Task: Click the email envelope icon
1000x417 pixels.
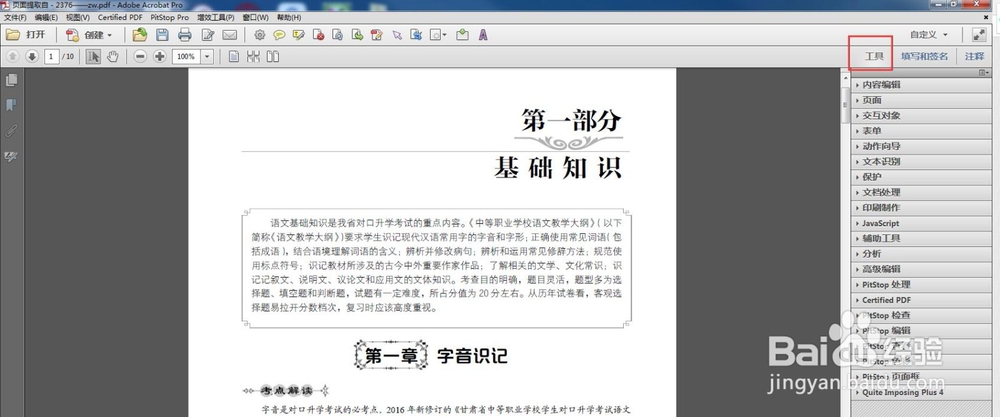Action: click(x=230, y=35)
